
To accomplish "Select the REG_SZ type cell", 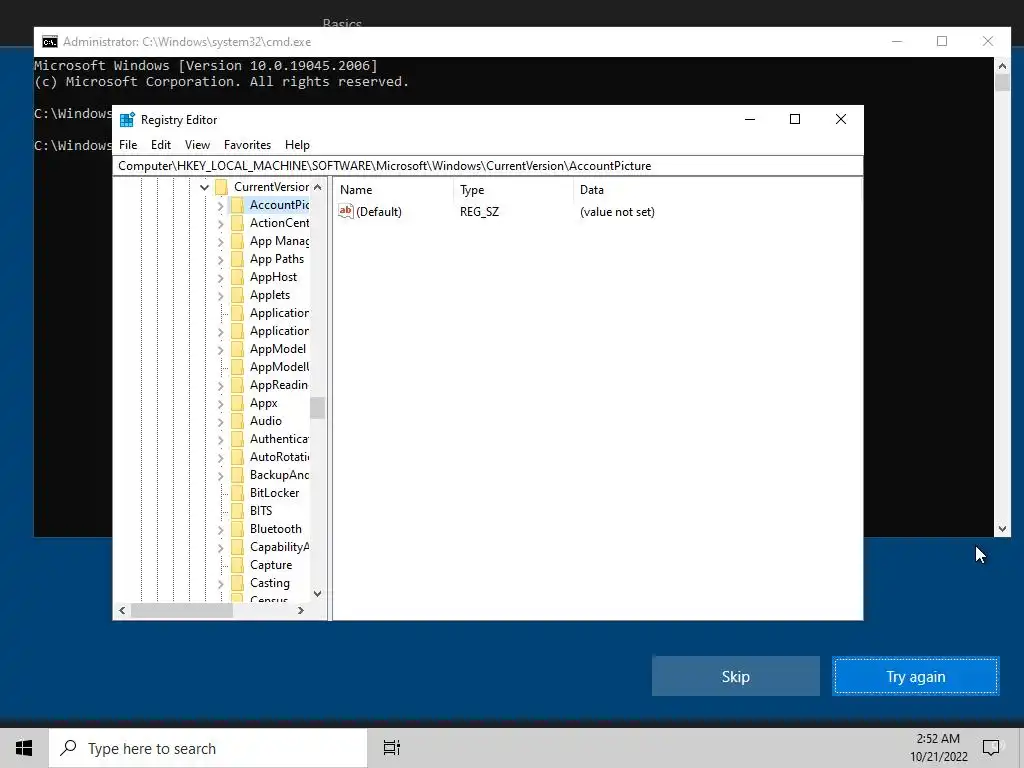I will (479, 212).
